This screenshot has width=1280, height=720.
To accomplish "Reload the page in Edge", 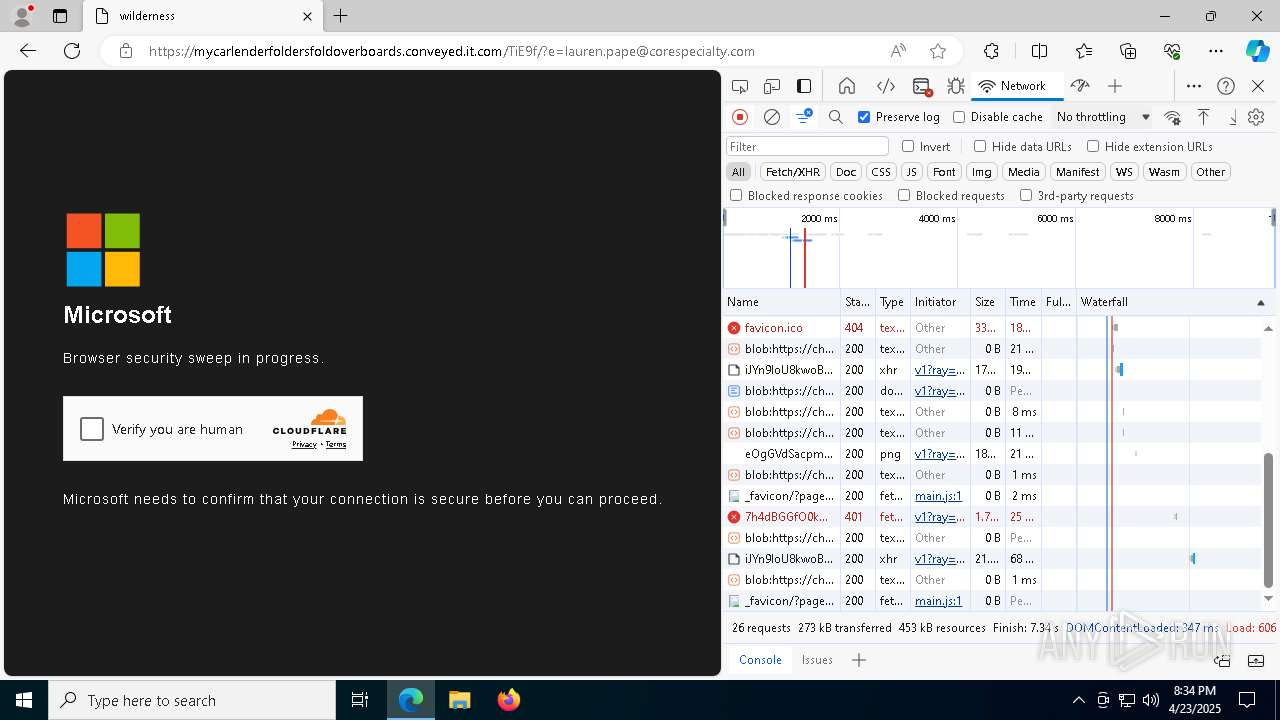I will [72, 51].
